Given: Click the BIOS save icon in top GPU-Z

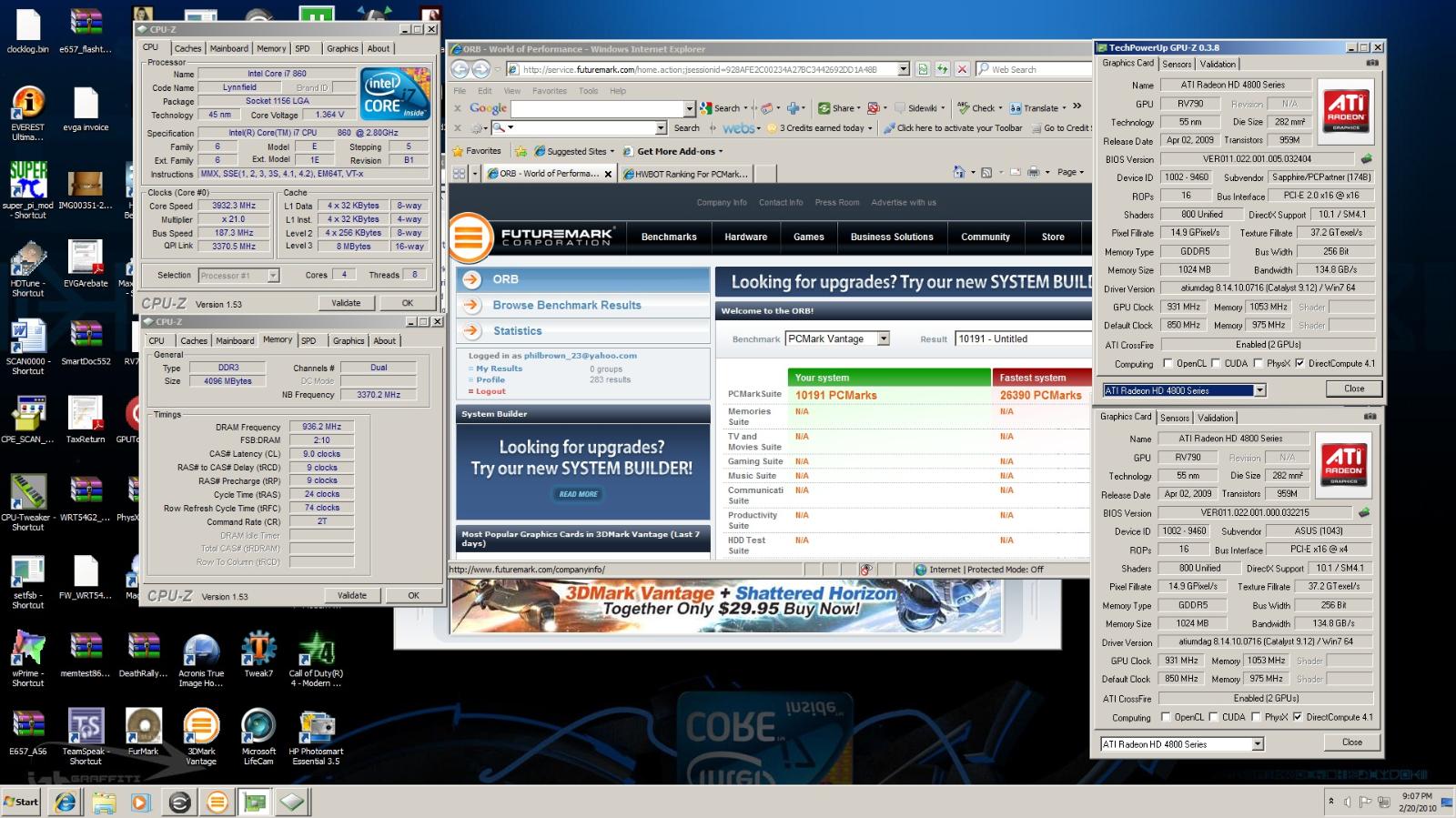Looking at the screenshot, I should tap(1366, 158).
